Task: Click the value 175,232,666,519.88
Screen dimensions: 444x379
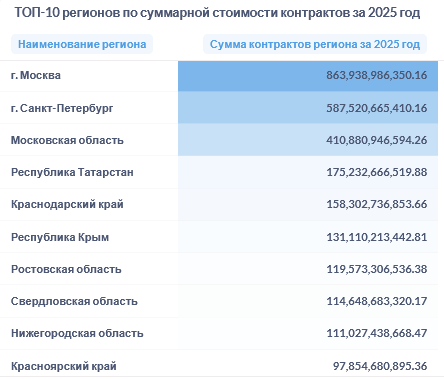Action: tap(377, 172)
